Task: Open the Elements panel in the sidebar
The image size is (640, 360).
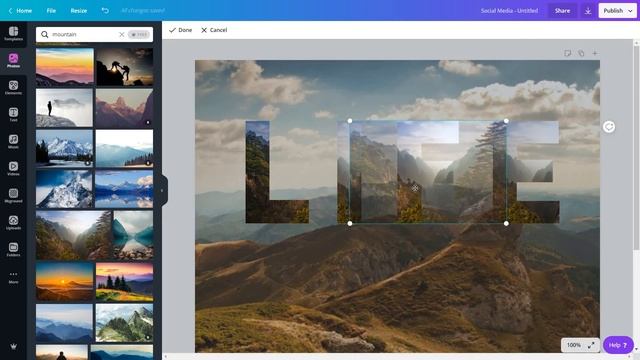Action: click(13, 87)
